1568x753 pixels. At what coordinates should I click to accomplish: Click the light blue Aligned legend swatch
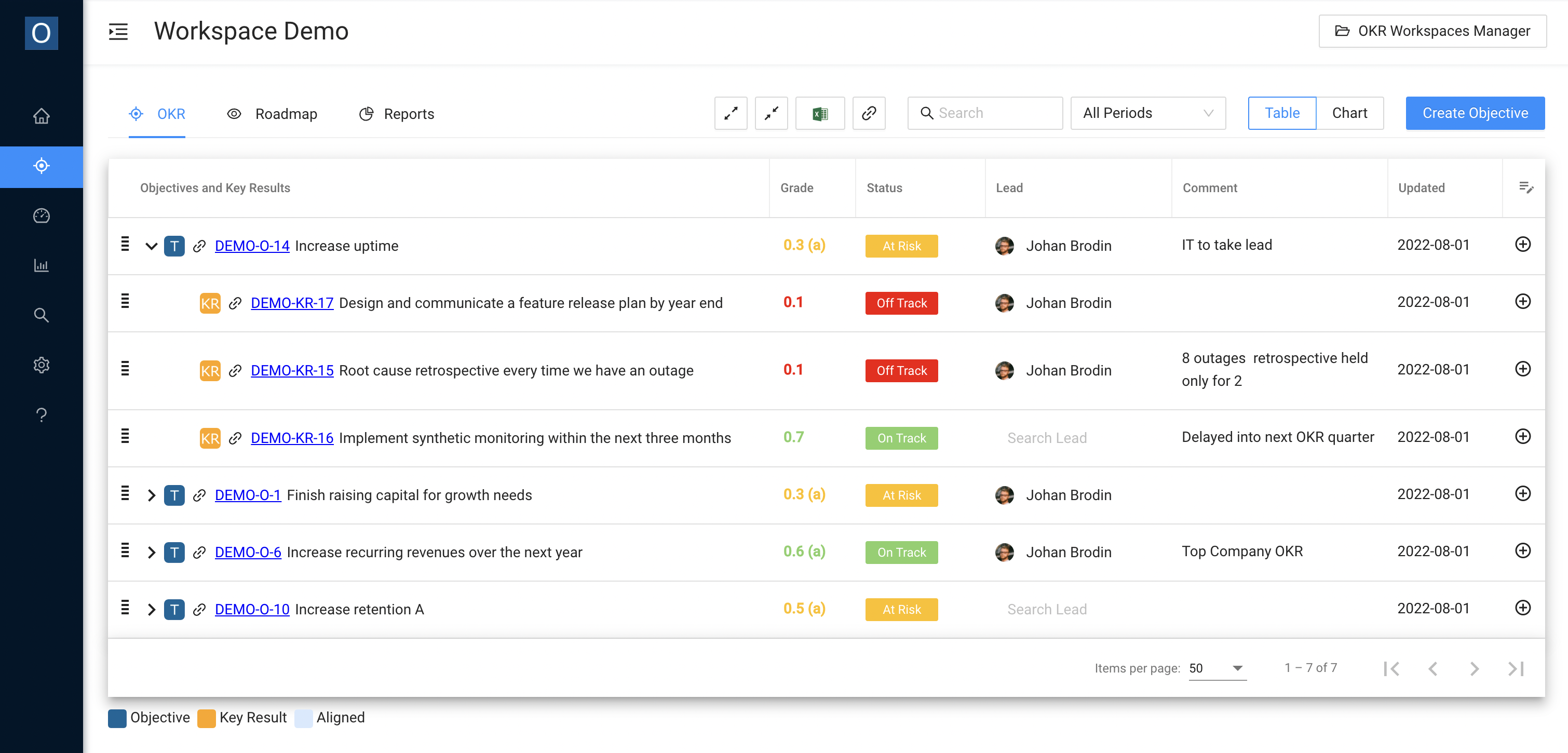tap(303, 718)
